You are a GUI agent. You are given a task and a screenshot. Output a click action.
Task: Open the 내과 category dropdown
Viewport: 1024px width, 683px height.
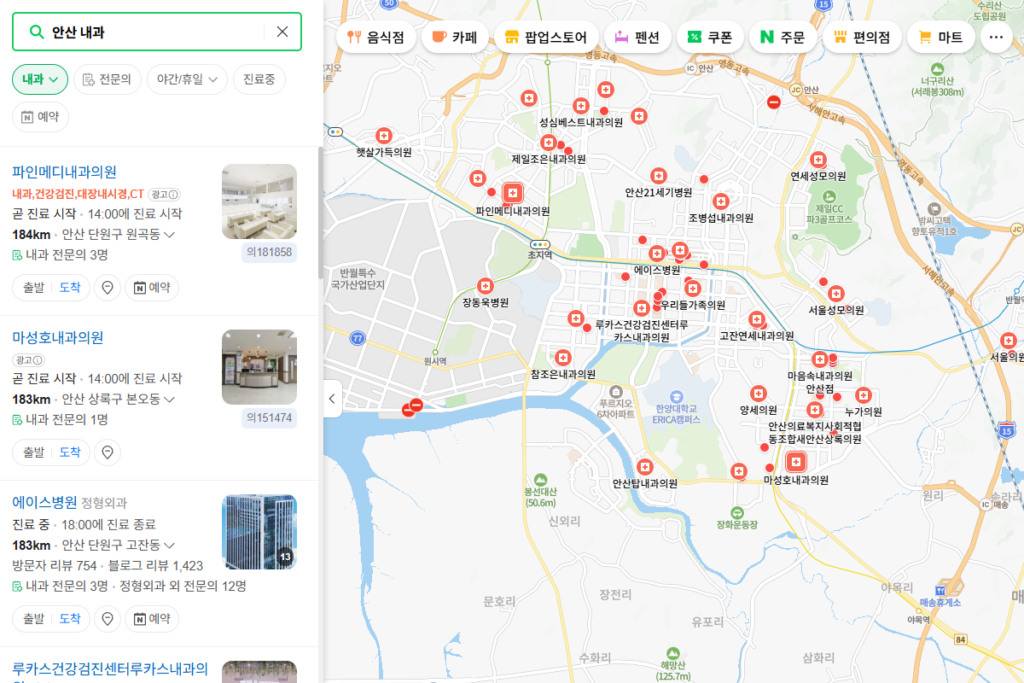(x=39, y=78)
